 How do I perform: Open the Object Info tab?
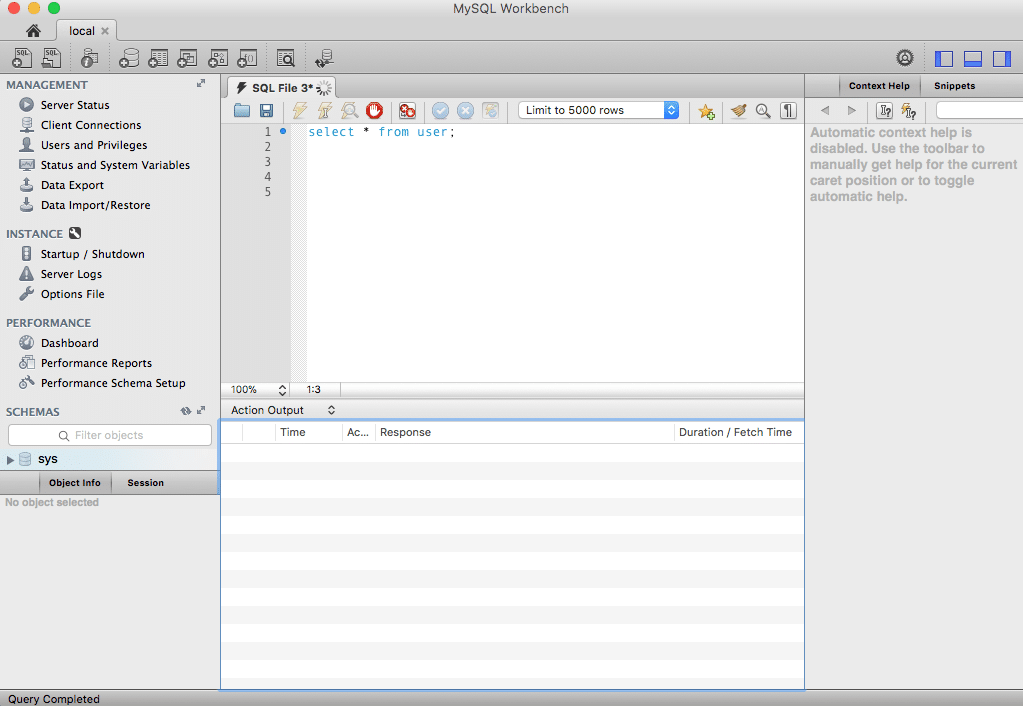tap(74, 483)
